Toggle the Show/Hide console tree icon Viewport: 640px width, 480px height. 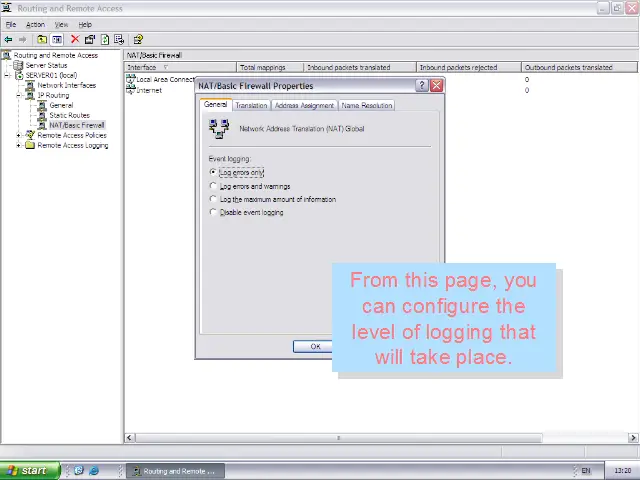coord(57,40)
